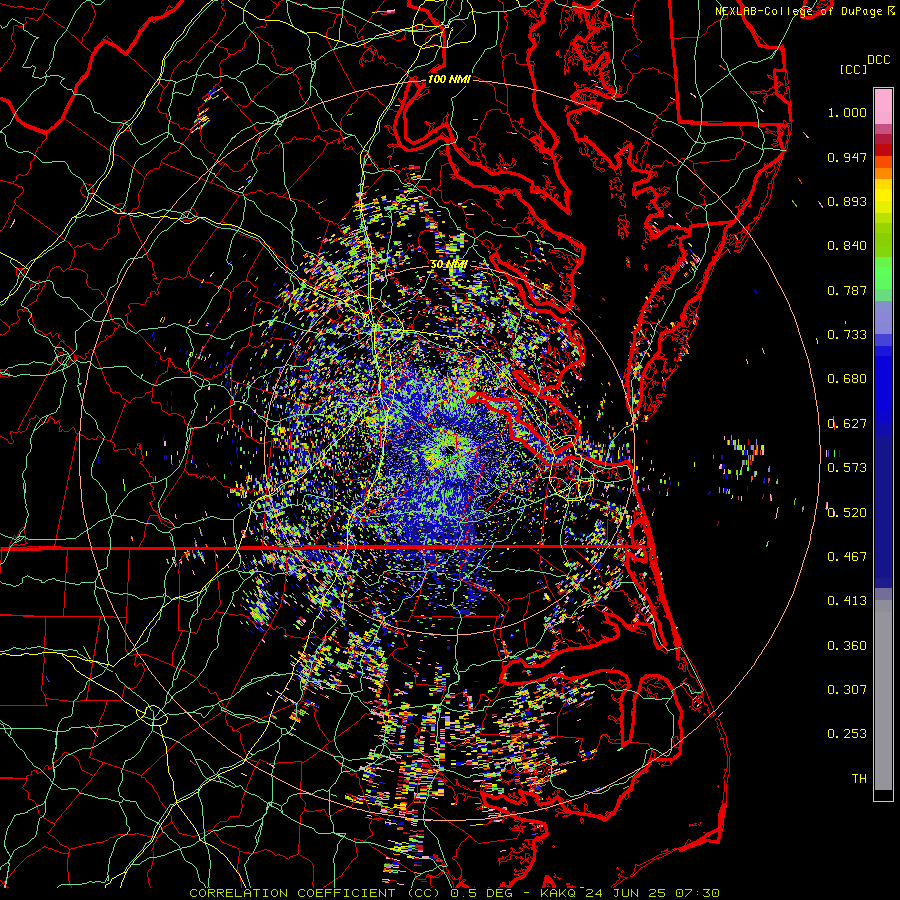Click the 0.307 legend value
The image size is (900, 900).
pos(847,690)
